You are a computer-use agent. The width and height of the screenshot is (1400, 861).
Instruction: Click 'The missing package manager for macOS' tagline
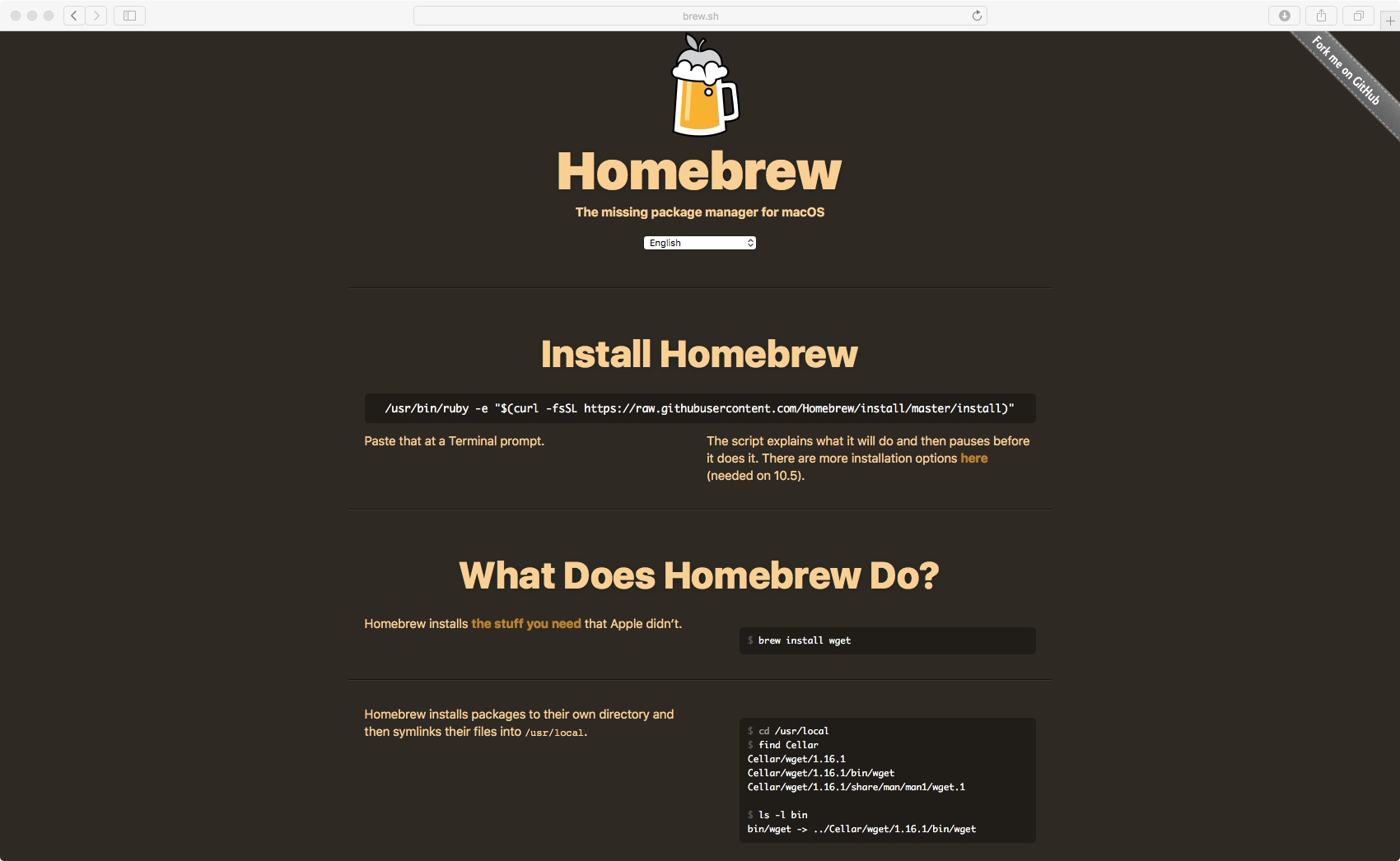[700, 212]
